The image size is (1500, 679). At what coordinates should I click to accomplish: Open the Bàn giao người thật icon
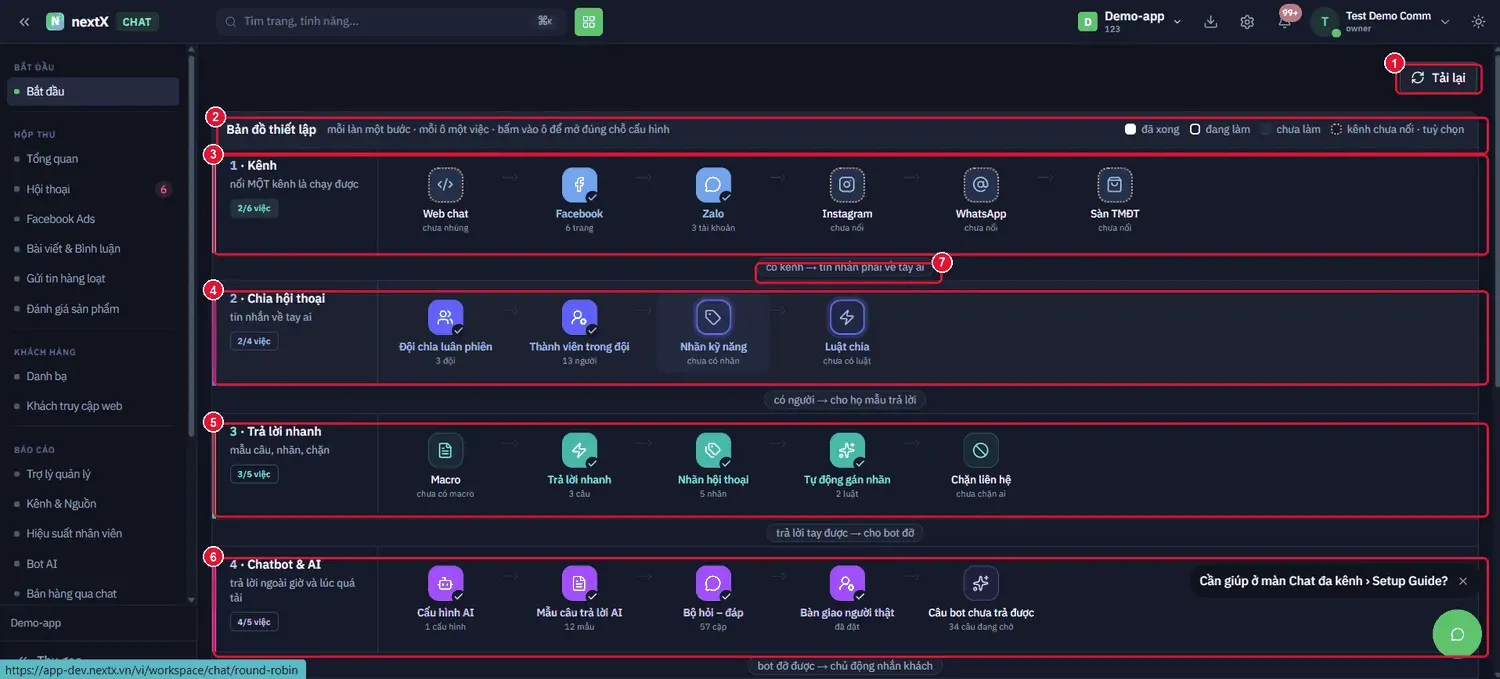[847, 584]
